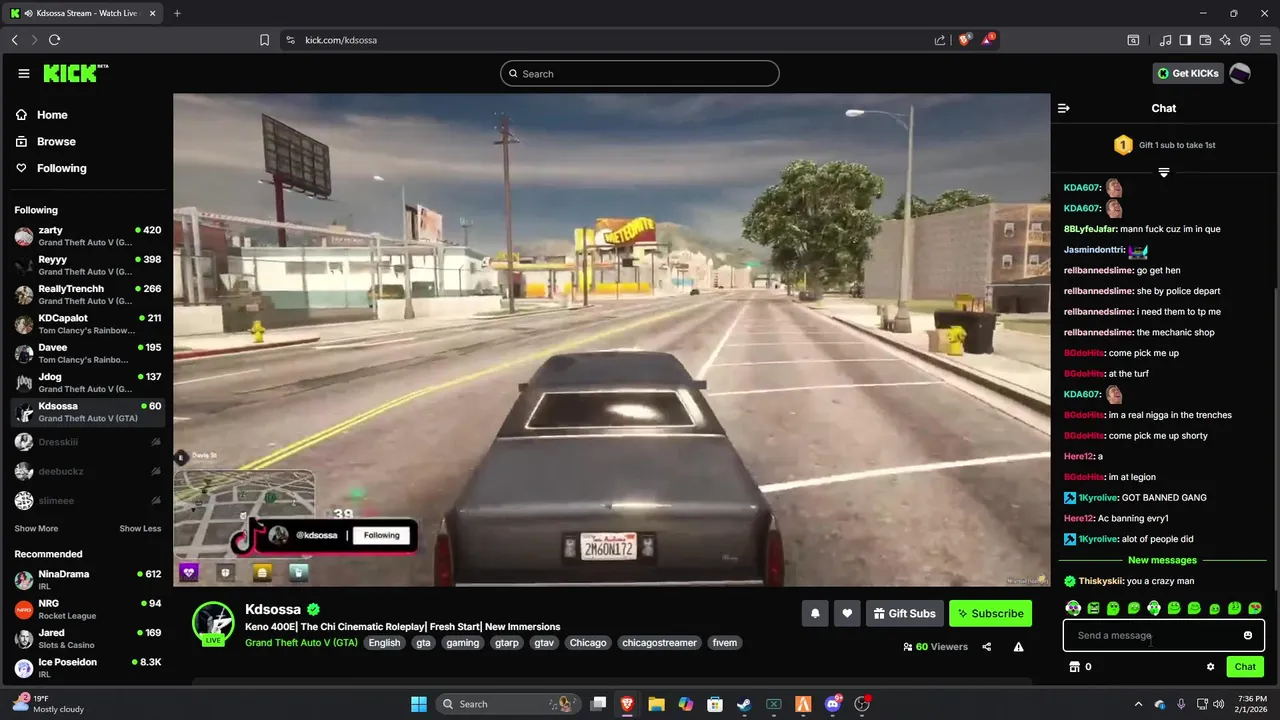Click the Kdsossa live avatar
Viewport: 1280px width, 720px height.
[x=213, y=623]
